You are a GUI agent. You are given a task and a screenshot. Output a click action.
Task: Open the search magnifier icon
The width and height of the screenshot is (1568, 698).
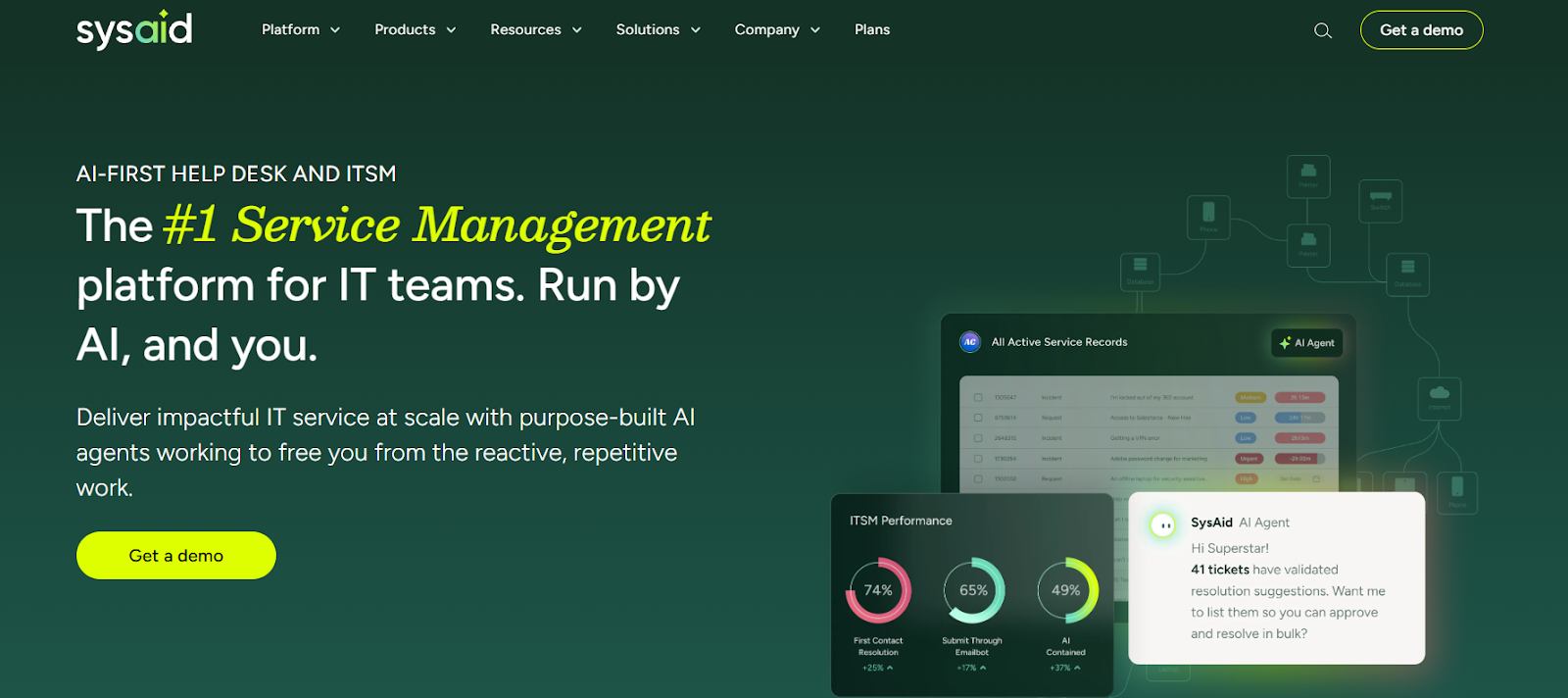point(1323,30)
